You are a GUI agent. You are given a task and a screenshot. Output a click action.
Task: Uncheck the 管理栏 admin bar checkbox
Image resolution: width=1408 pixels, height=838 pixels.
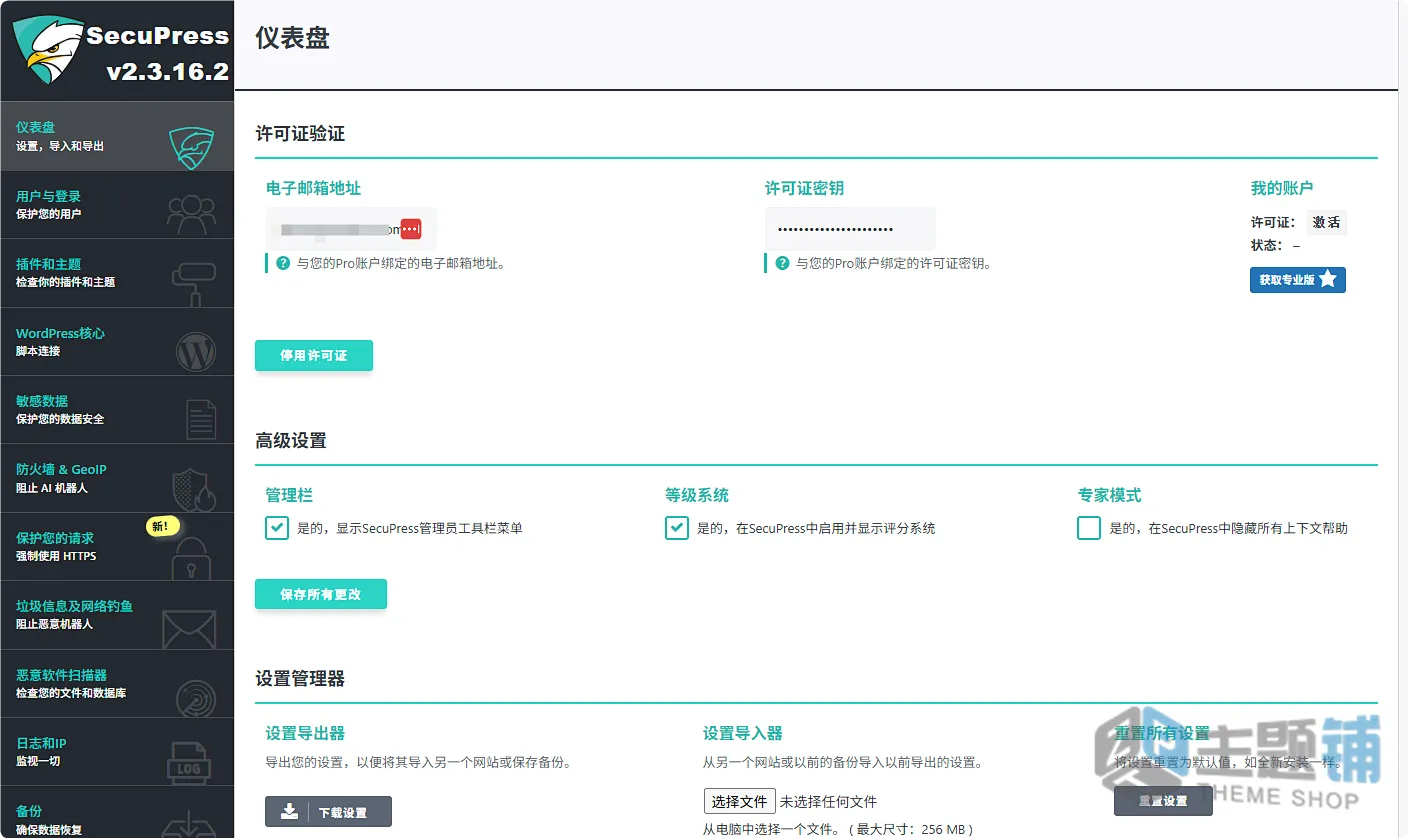click(277, 528)
